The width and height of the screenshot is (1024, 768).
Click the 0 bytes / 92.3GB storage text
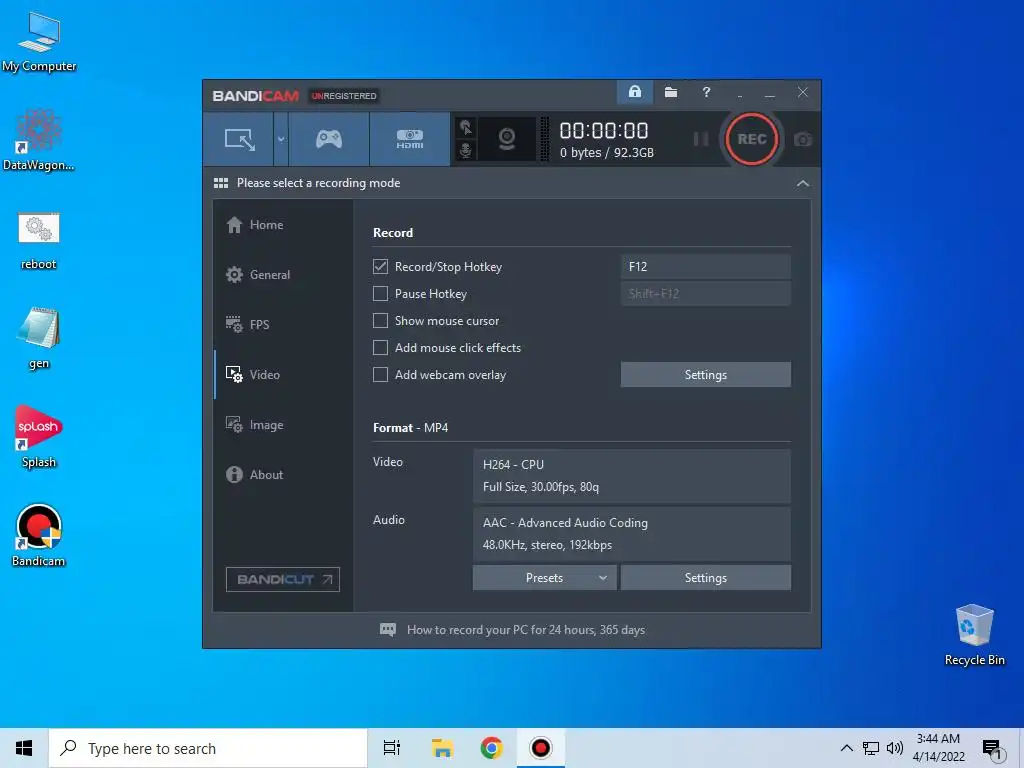[606, 153]
